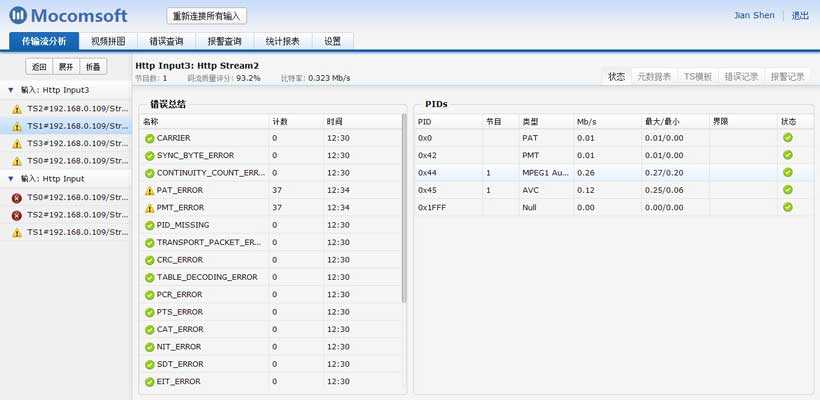Click green status icon for PID 0x1FFF
Screen dimensions: 820x400
coord(788,207)
